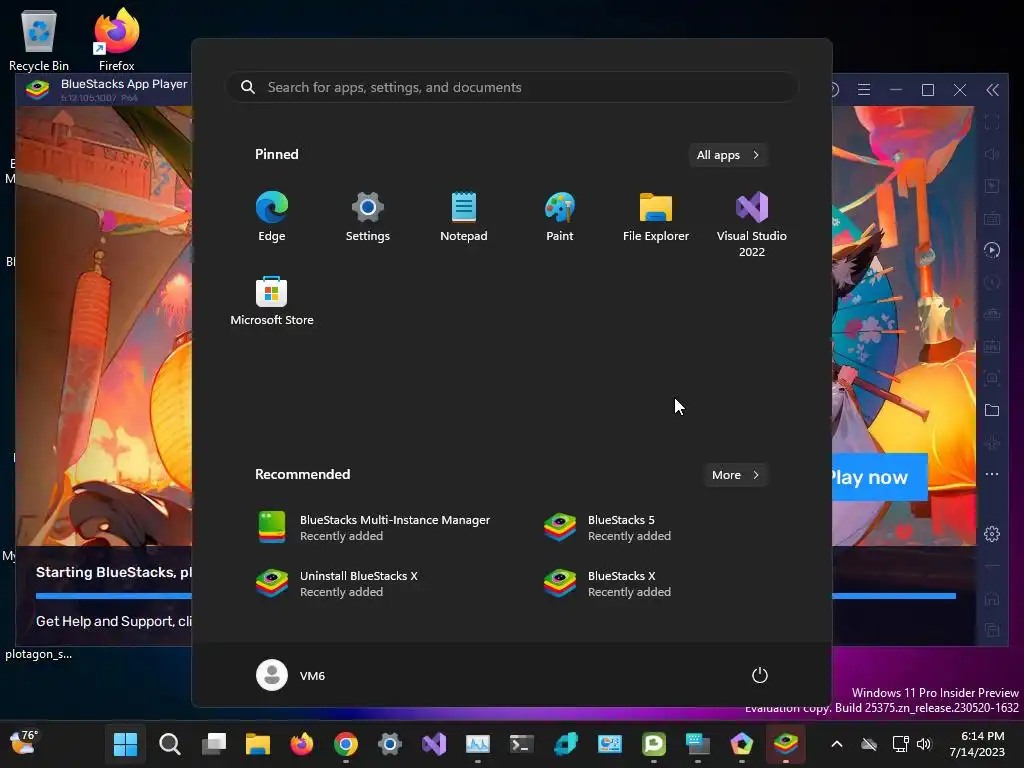
Task: Open BlueStacks settings gear in sidebar
Action: tap(992, 534)
